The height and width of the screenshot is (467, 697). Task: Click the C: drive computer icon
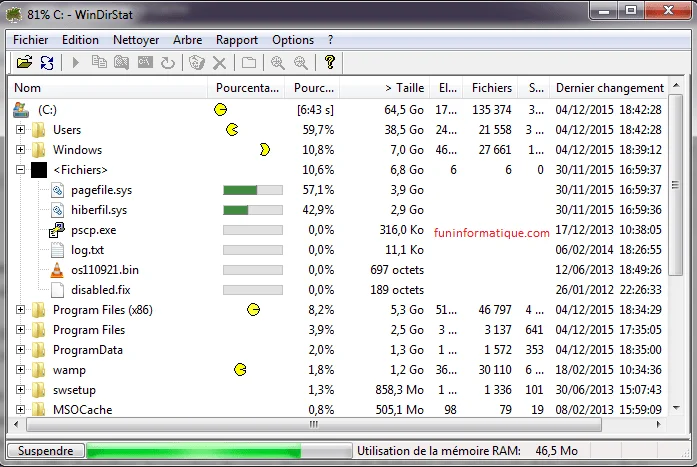point(21,110)
